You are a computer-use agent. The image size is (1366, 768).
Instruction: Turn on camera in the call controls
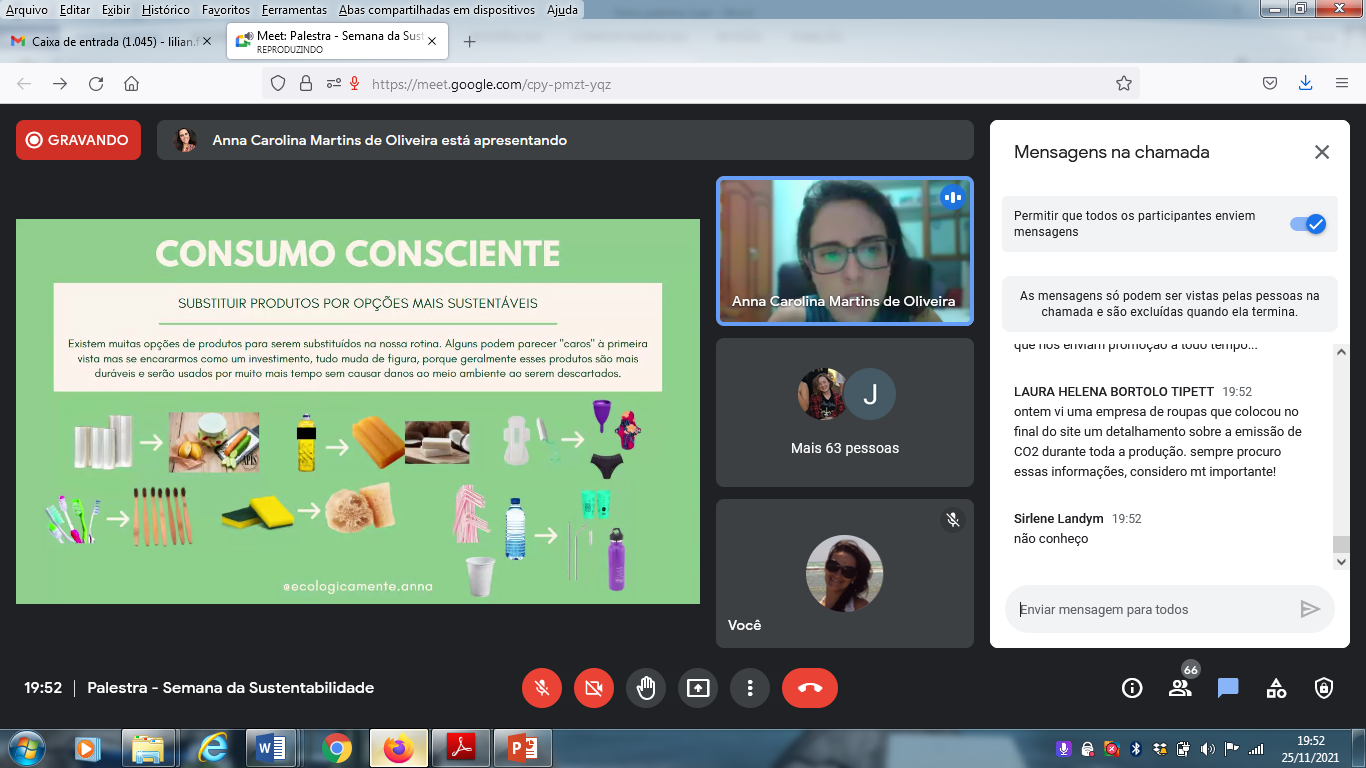594,688
